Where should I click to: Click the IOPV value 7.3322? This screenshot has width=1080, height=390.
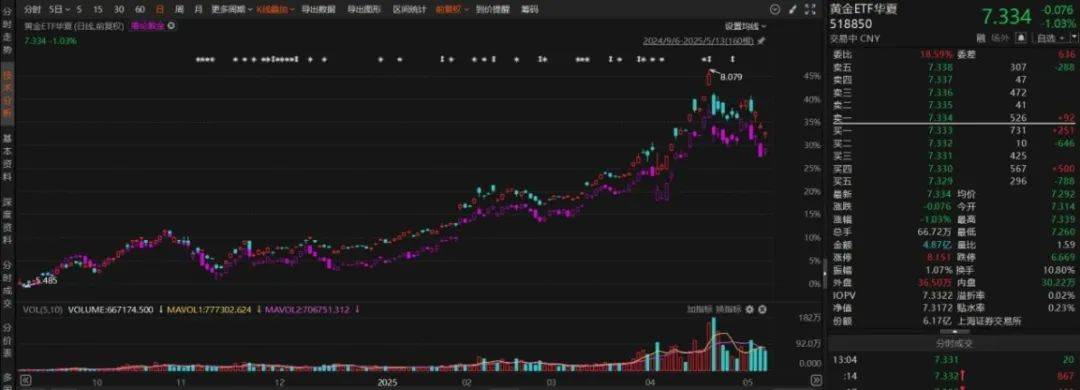coord(937,295)
